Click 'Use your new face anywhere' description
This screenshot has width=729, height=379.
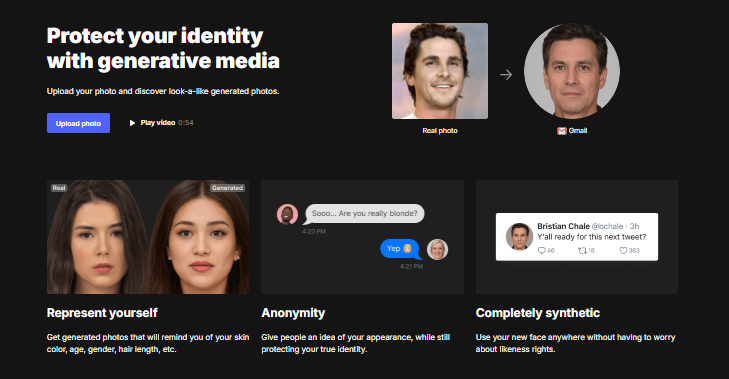pos(576,343)
